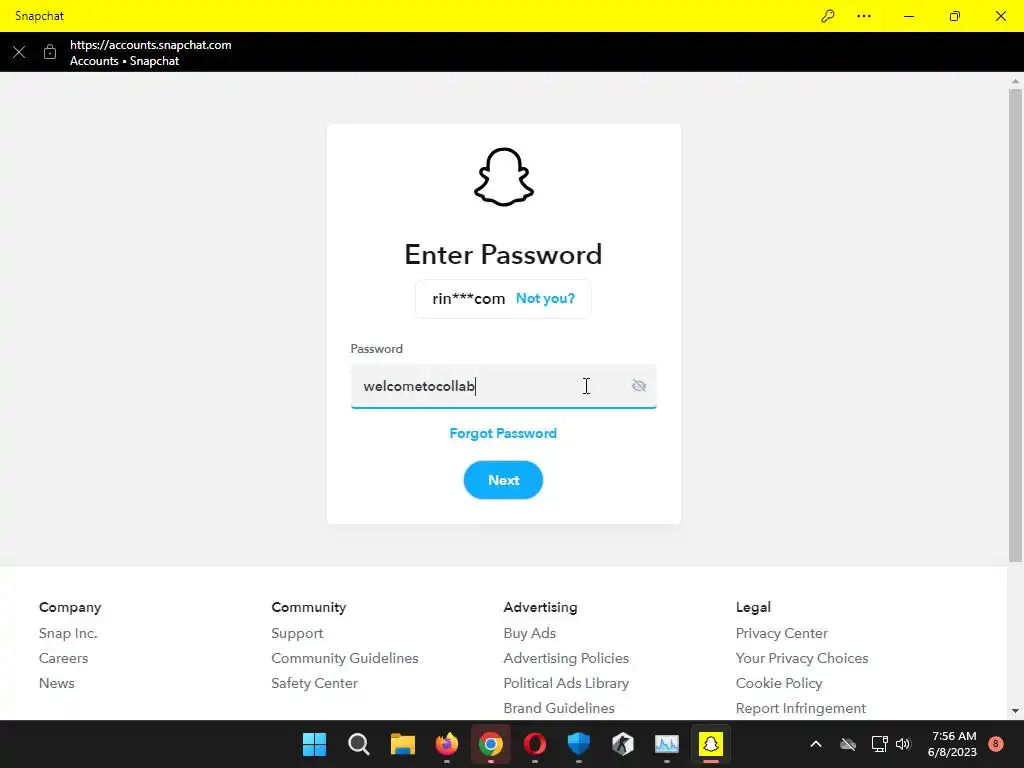Open the Windows Start menu
The width and height of the screenshot is (1024, 768).
pos(314,744)
